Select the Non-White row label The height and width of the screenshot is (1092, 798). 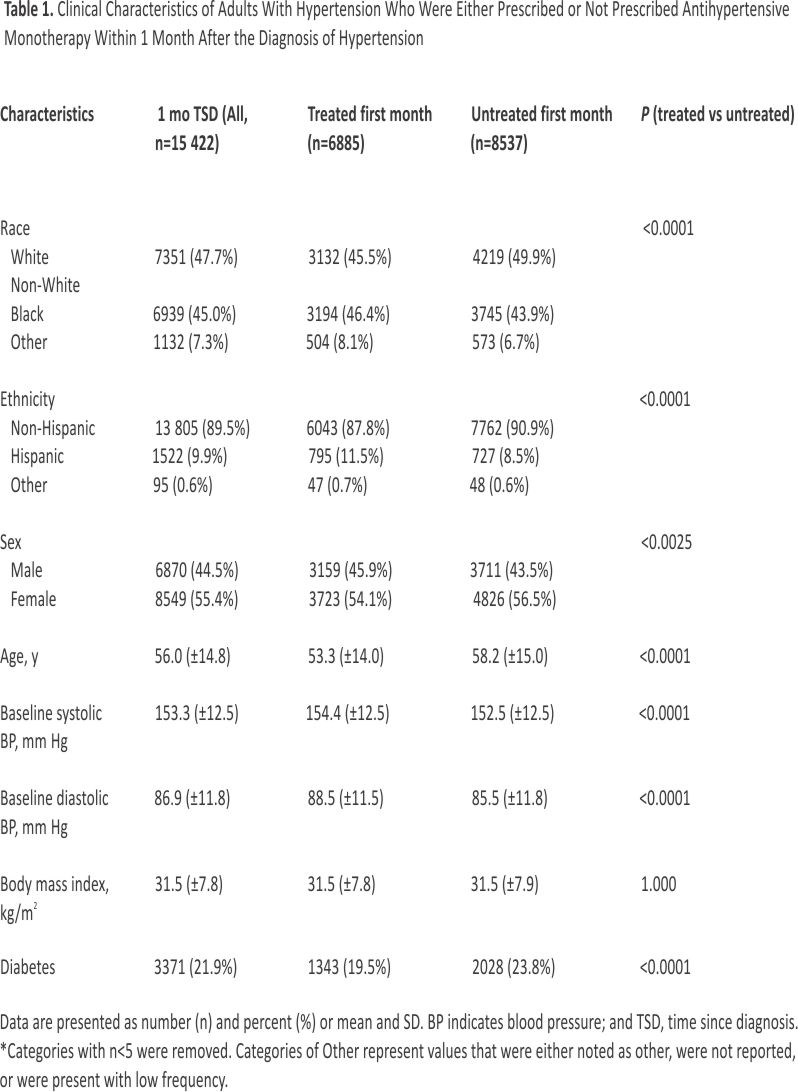click(45, 285)
